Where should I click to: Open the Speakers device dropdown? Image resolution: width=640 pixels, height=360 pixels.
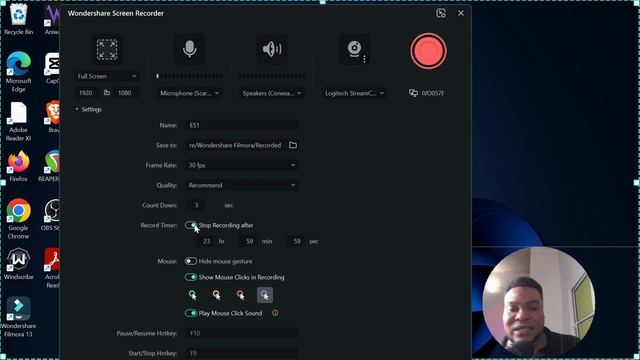coord(272,93)
